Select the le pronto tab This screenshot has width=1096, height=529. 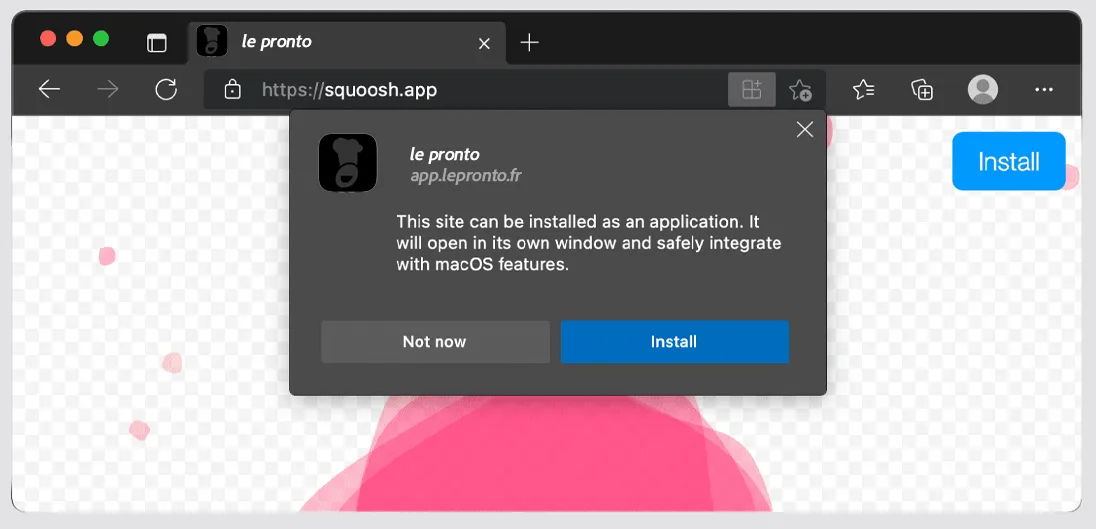click(x=347, y=43)
